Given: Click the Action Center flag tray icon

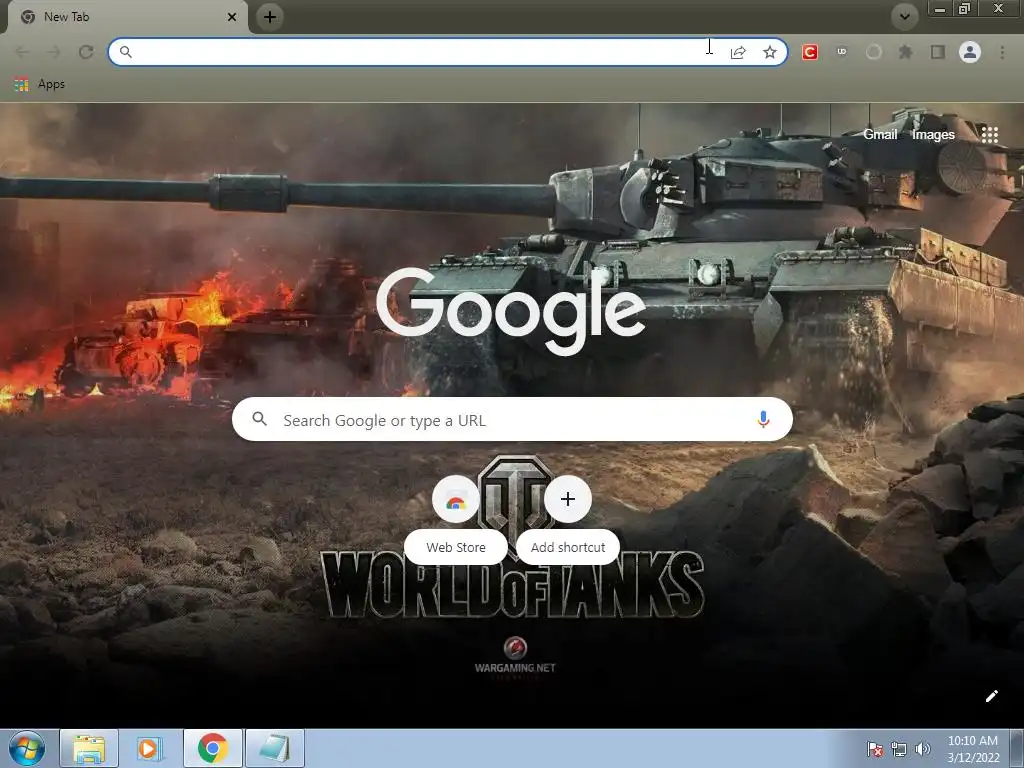Looking at the screenshot, I should click(x=874, y=749).
